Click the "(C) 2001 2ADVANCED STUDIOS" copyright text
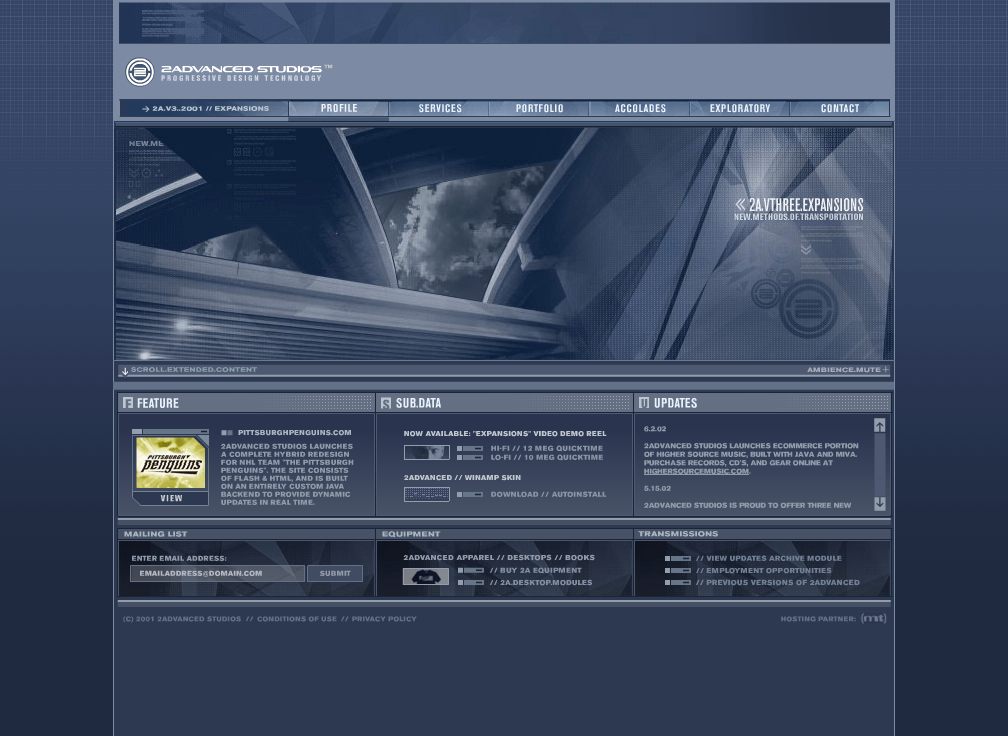This screenshot has width=1008, height=736. (x=182, y=619)
